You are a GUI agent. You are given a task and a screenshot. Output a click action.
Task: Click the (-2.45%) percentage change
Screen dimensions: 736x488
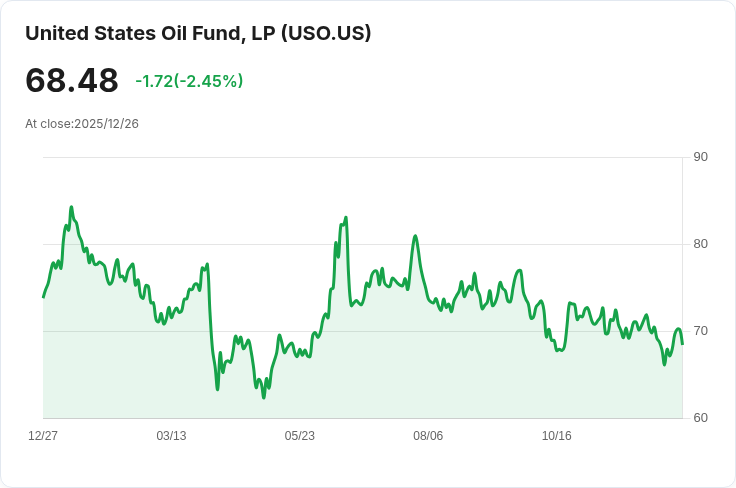tap(208, 81)
